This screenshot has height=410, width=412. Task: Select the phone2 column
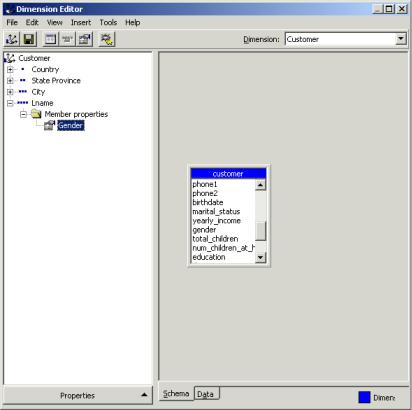coord(205,193)
